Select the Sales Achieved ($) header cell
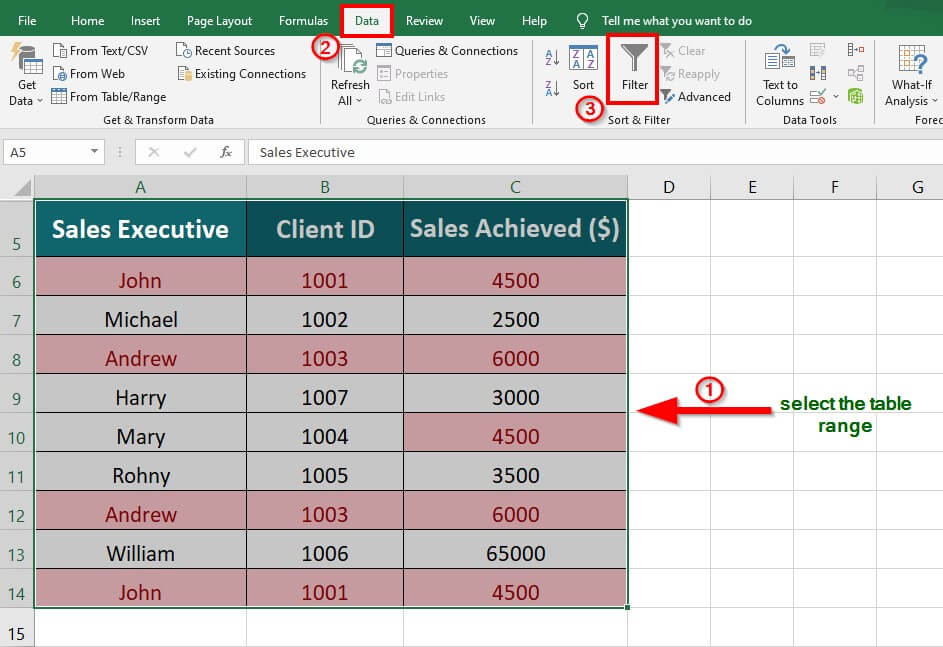943x647 pixels. [x=515, y=229]
